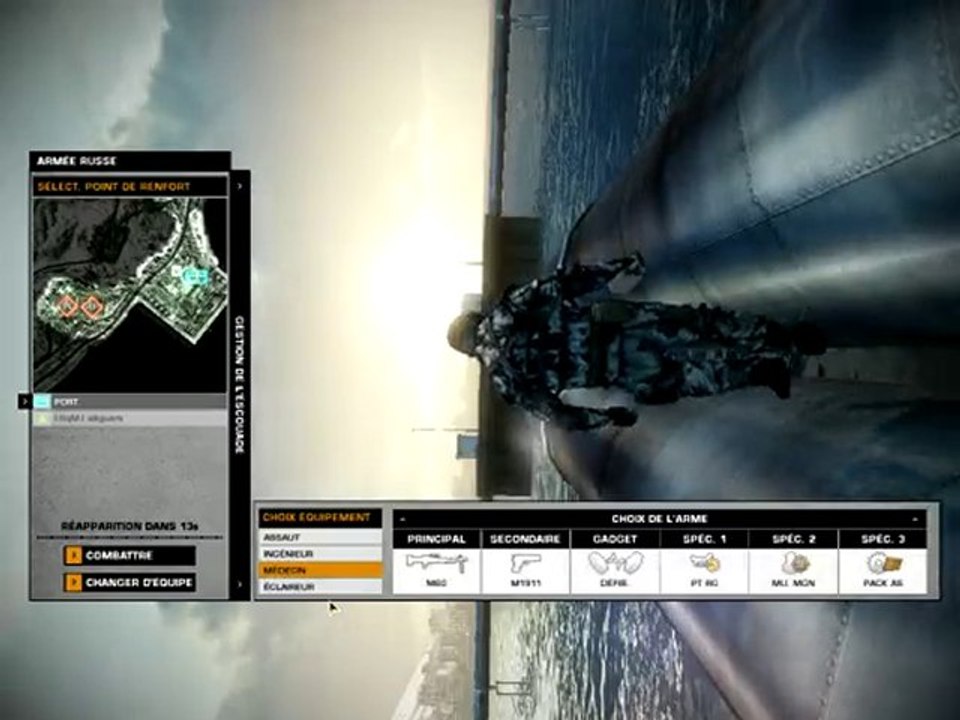960x720 pixels.
Task: Click right arrow of Choix de l'arme bar
Action: [x=915, y=519]
